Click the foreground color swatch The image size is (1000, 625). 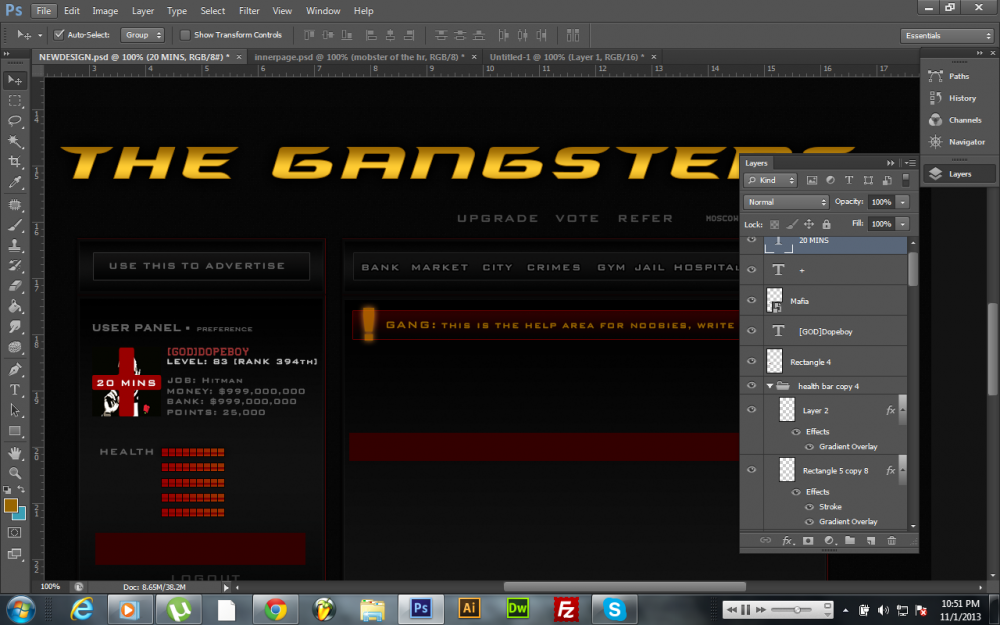11,506
